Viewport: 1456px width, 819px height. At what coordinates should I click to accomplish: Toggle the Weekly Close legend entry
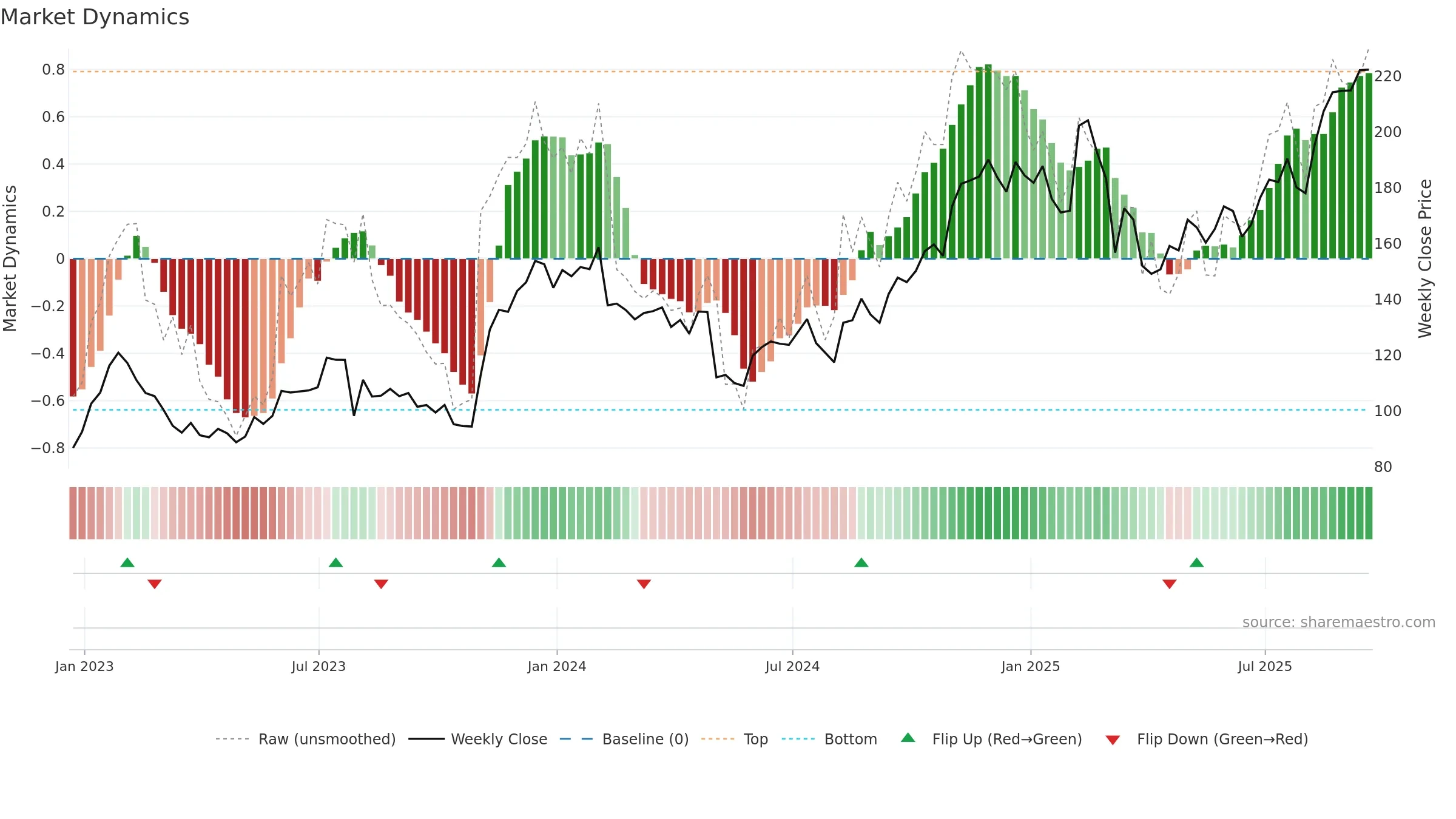(x=478, y=740)
